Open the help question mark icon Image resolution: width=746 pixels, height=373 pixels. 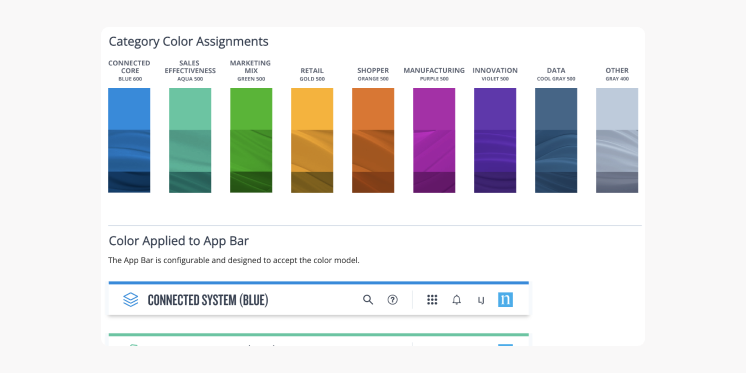(393, 300)
